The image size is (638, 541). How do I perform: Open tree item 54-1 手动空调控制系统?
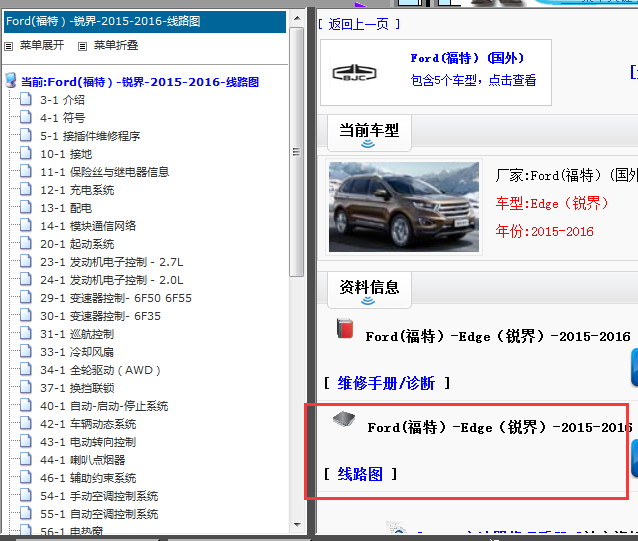tap(99, 496)
